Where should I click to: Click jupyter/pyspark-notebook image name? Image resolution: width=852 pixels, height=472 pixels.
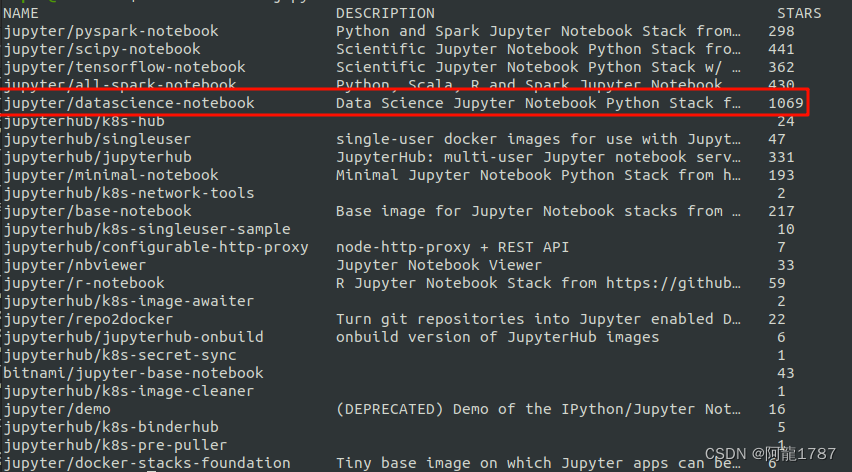coord(111,32)
